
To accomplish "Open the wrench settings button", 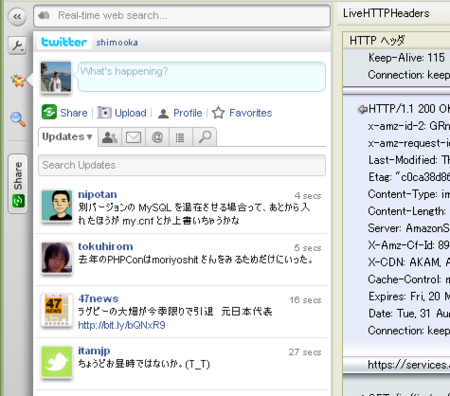I will (17, 45).
